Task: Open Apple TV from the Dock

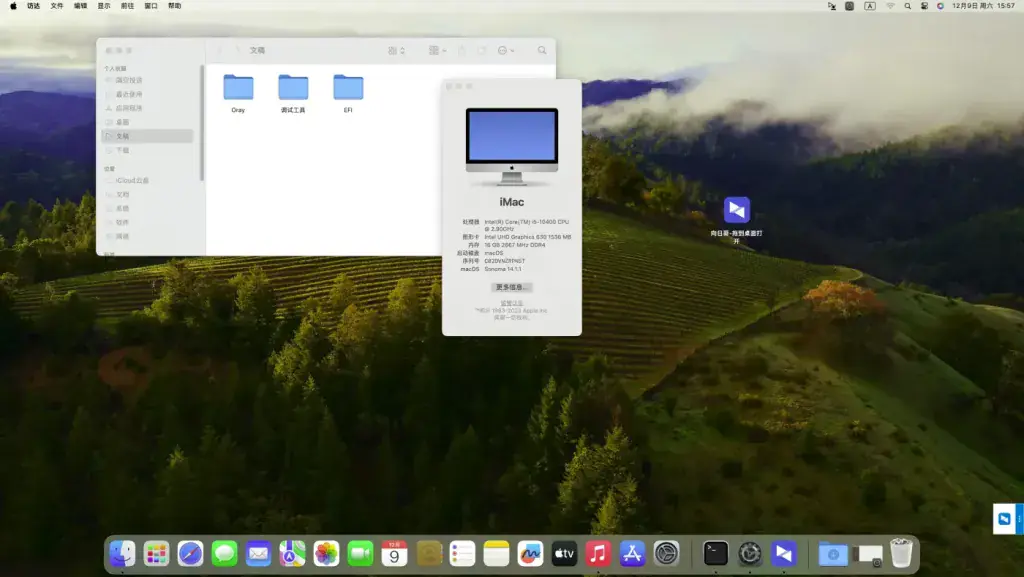Action: [x=564, y=554]
